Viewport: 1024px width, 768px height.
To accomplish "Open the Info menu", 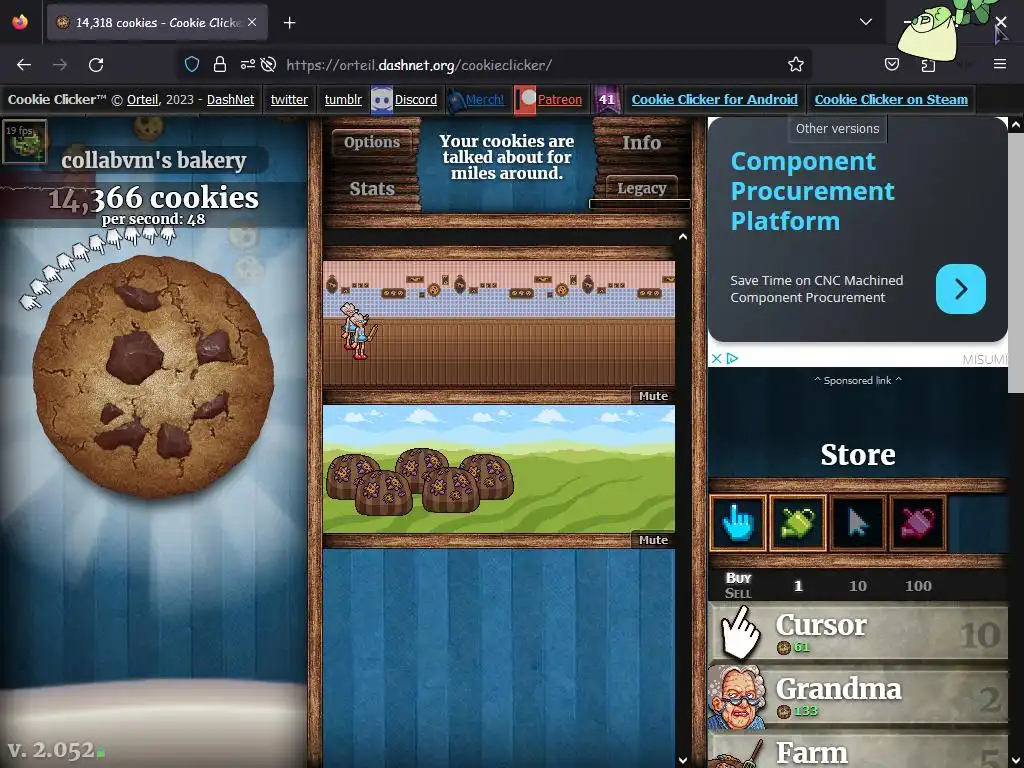I will [641, 142].
